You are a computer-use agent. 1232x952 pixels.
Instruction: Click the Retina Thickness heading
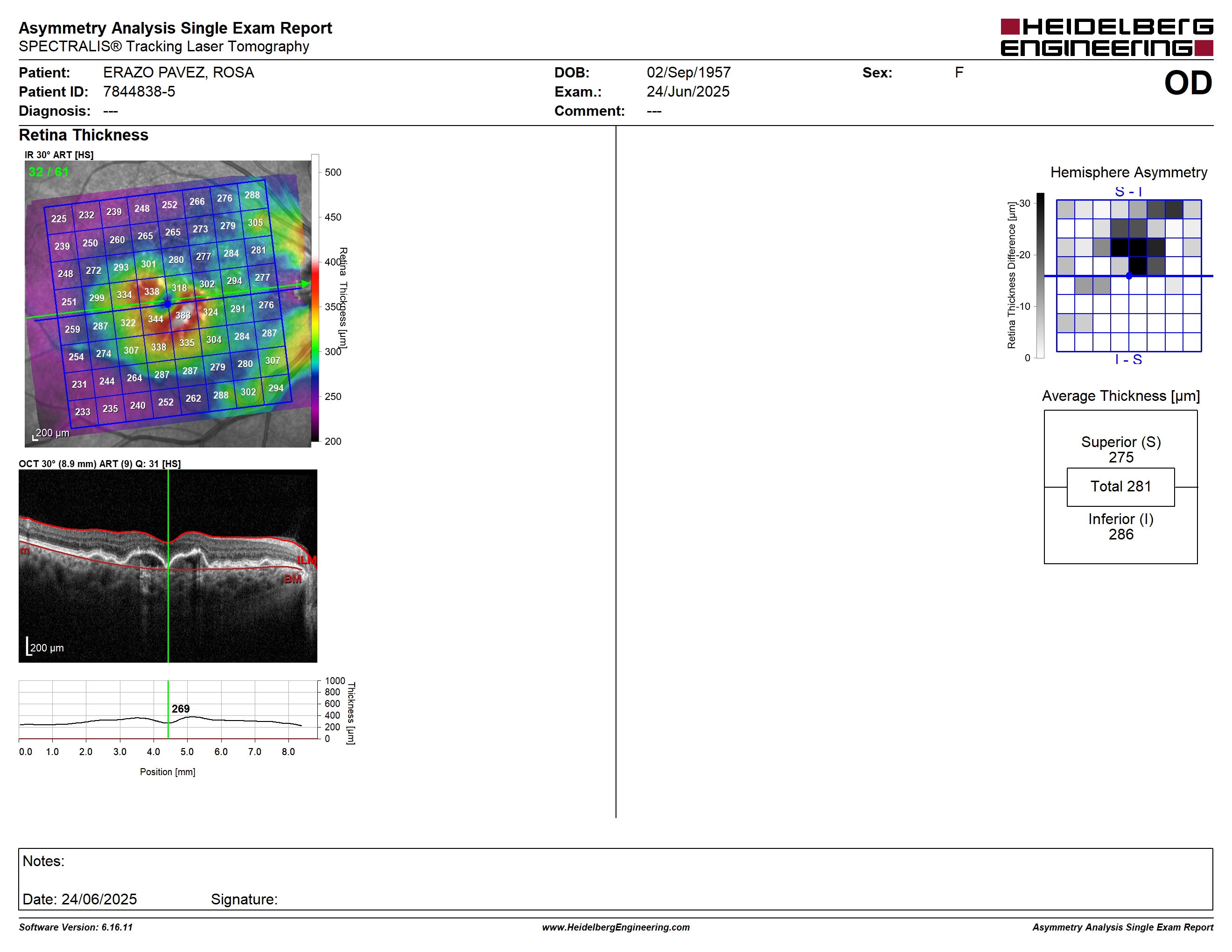pos(84,135)
